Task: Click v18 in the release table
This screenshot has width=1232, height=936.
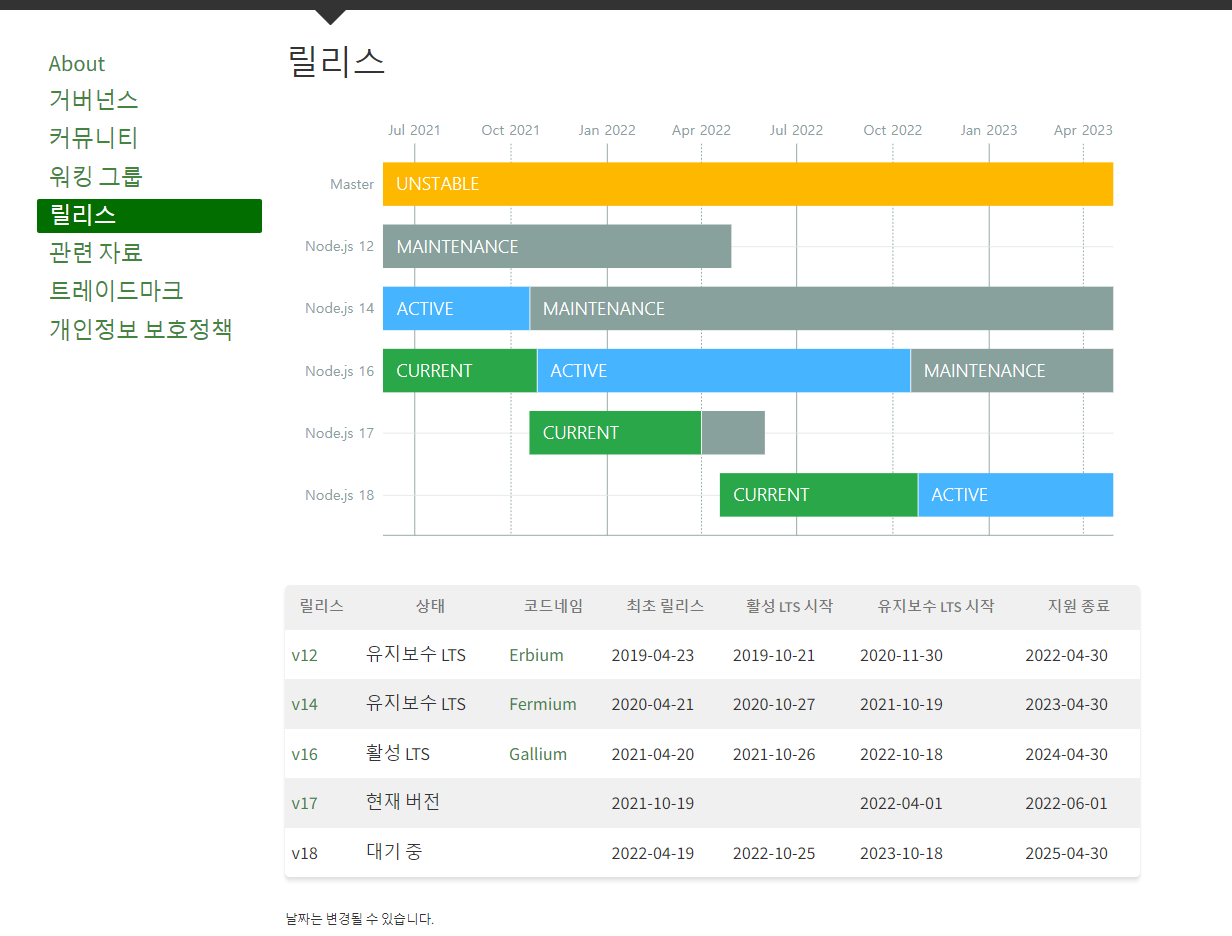Action: [x=304, y=853]
